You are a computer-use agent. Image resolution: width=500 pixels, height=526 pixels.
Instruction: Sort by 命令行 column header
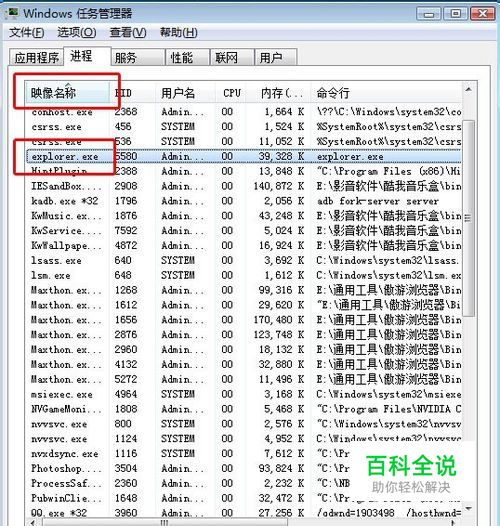[386, 93]
